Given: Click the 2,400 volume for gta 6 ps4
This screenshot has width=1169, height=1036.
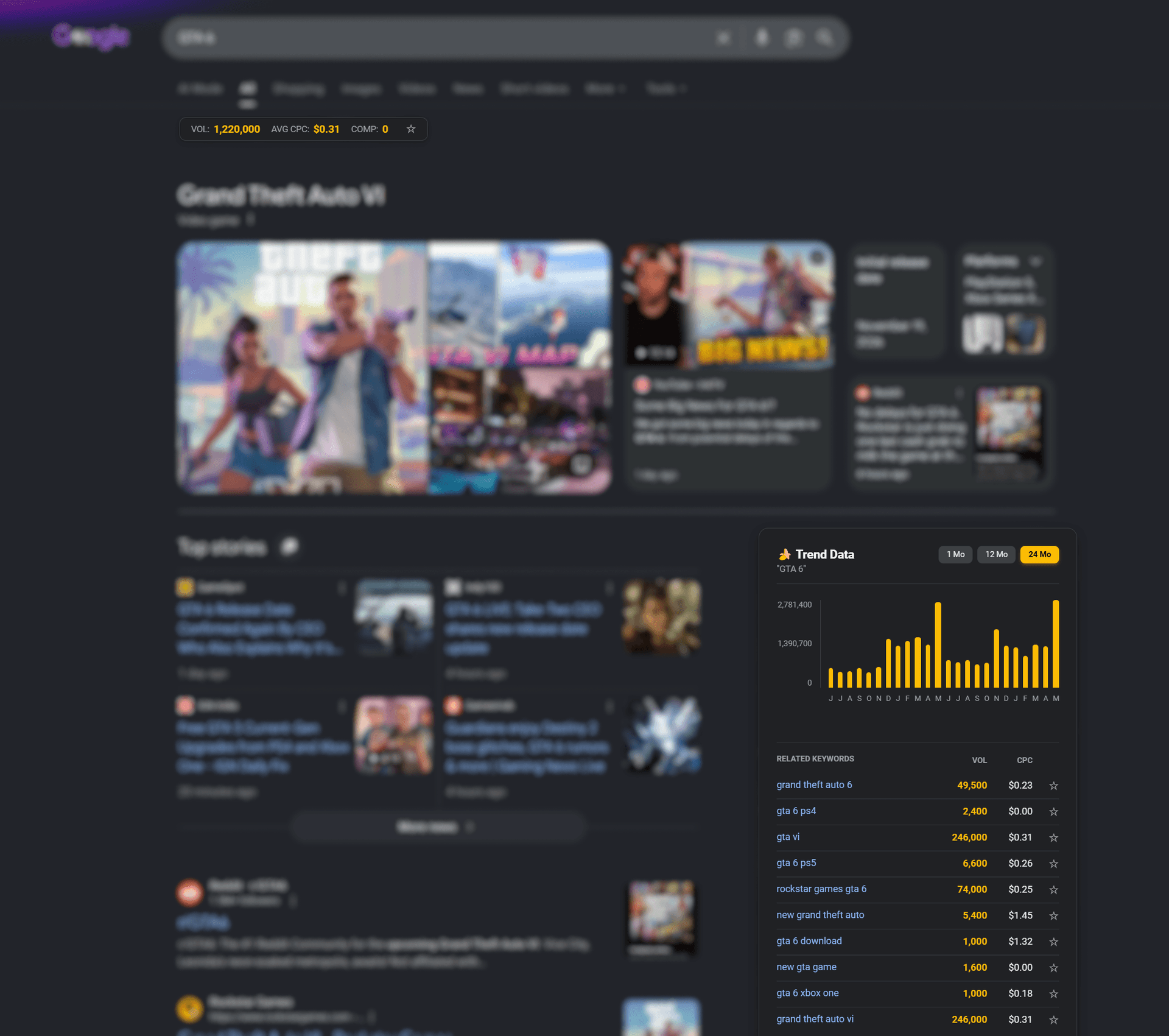Looking at the screenshot, I should (x=975, y=812).
